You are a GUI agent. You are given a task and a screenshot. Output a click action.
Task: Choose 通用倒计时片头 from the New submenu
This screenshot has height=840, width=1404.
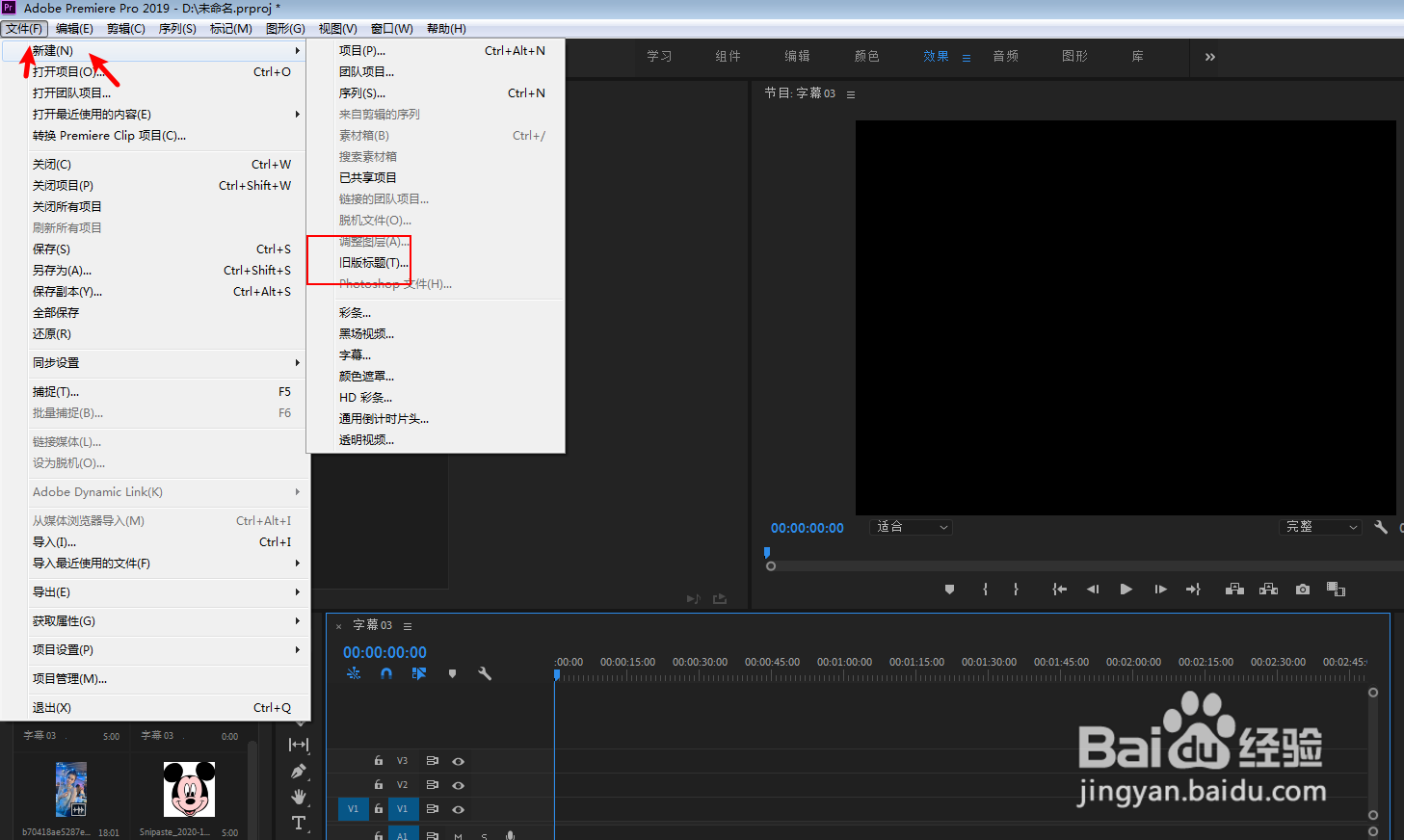point(382,418)
